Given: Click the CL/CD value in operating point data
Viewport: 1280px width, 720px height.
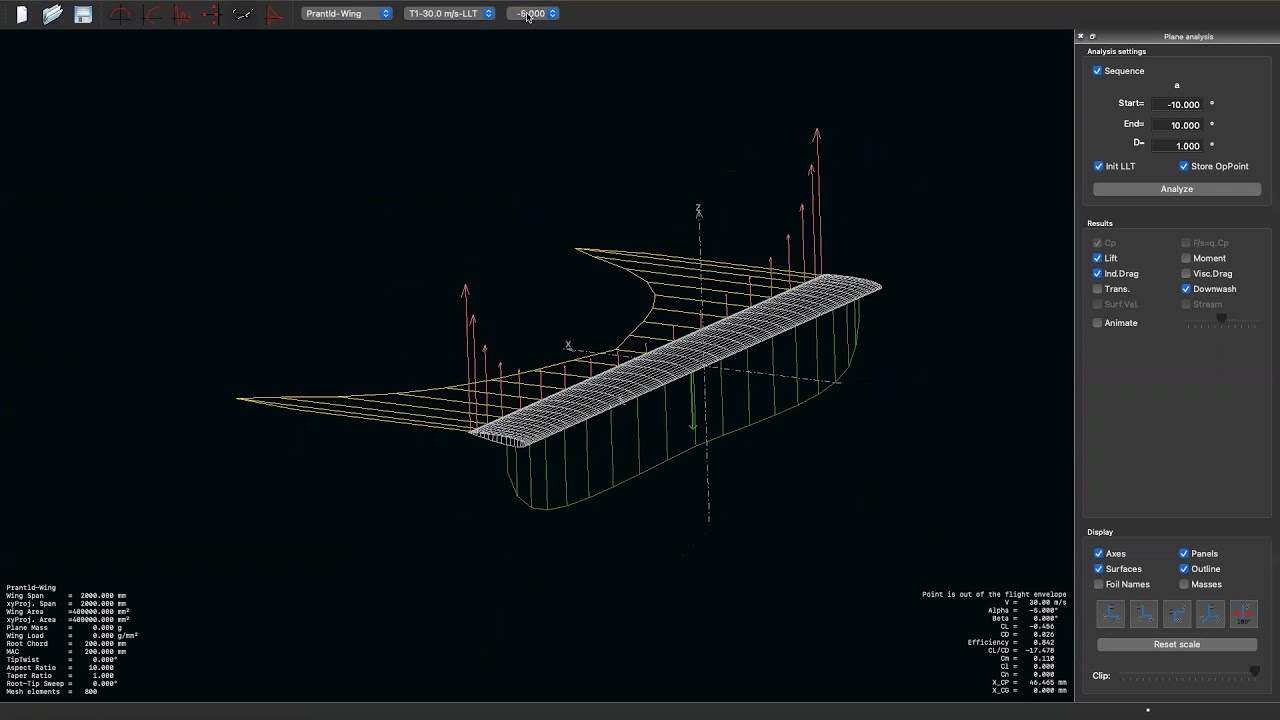Looking at the screenshot, I should (1040, 651).
